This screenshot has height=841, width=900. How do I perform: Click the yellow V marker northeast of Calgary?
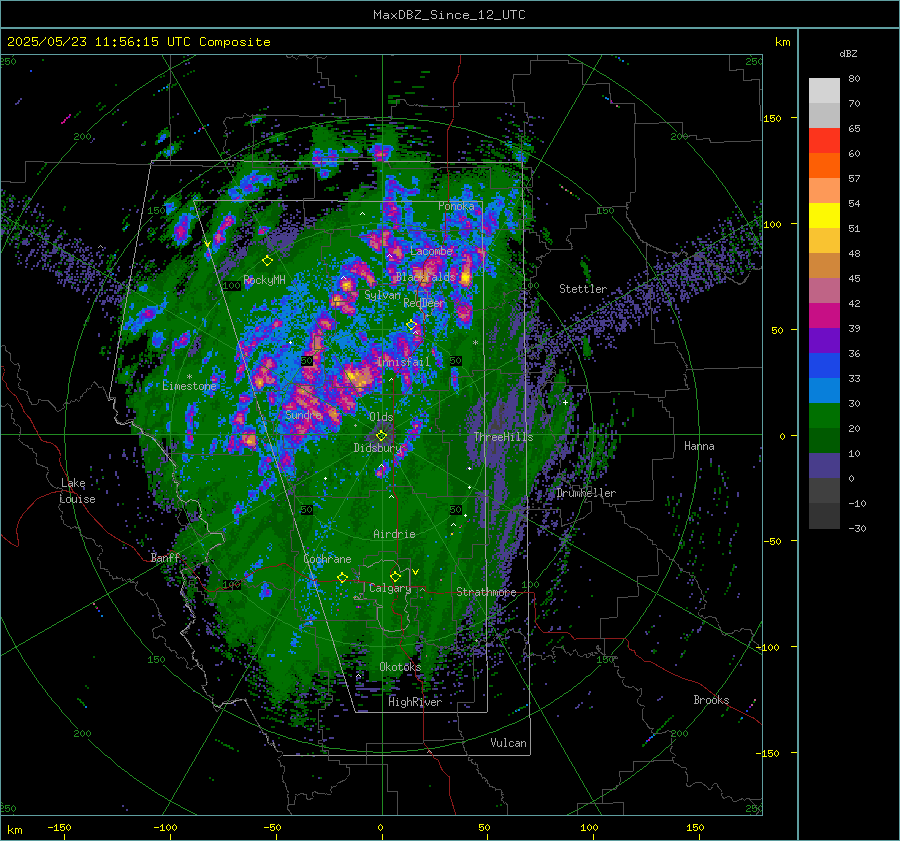(x=415, y=572)
